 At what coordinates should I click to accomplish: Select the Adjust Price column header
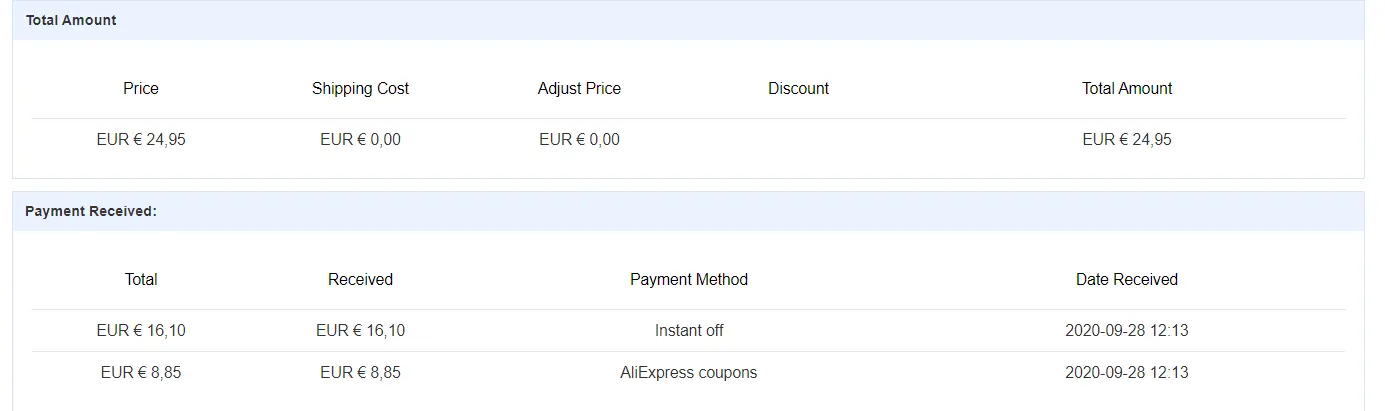579,88
